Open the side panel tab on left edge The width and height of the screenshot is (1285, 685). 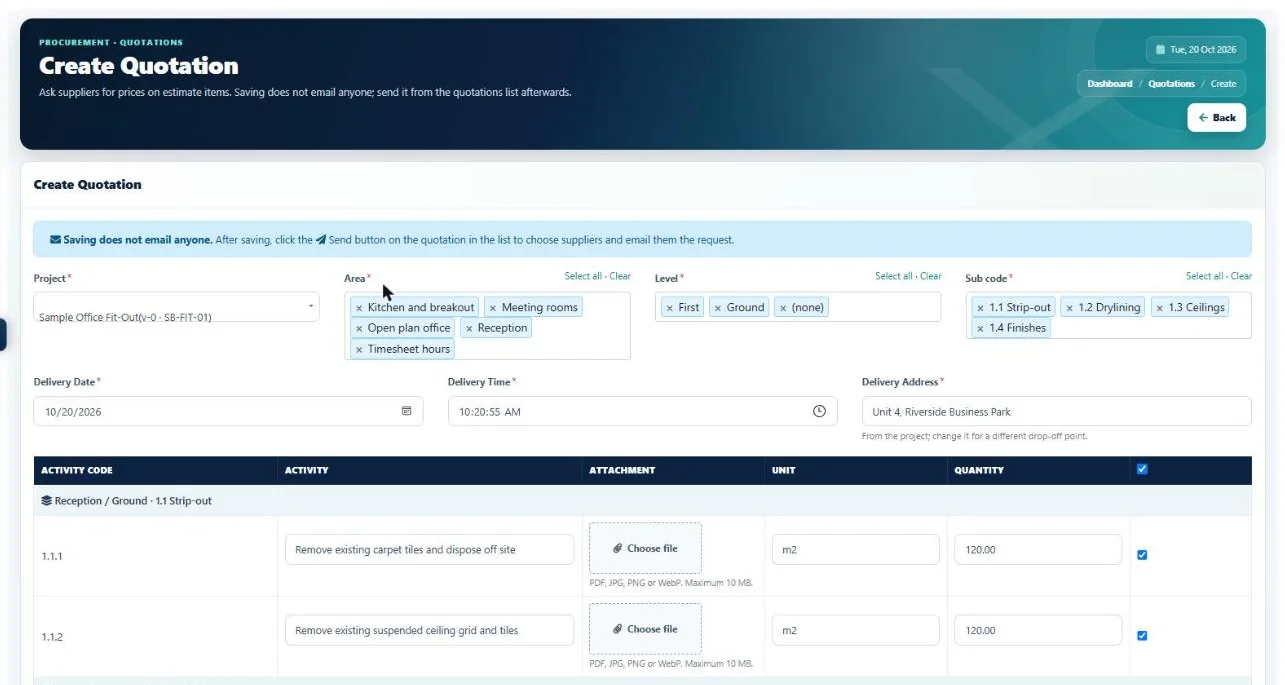[x=3, y=335]
